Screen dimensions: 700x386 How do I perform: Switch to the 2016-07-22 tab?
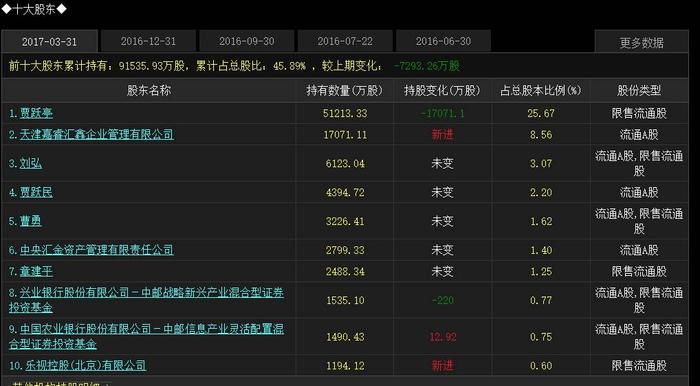pos(345,42)
